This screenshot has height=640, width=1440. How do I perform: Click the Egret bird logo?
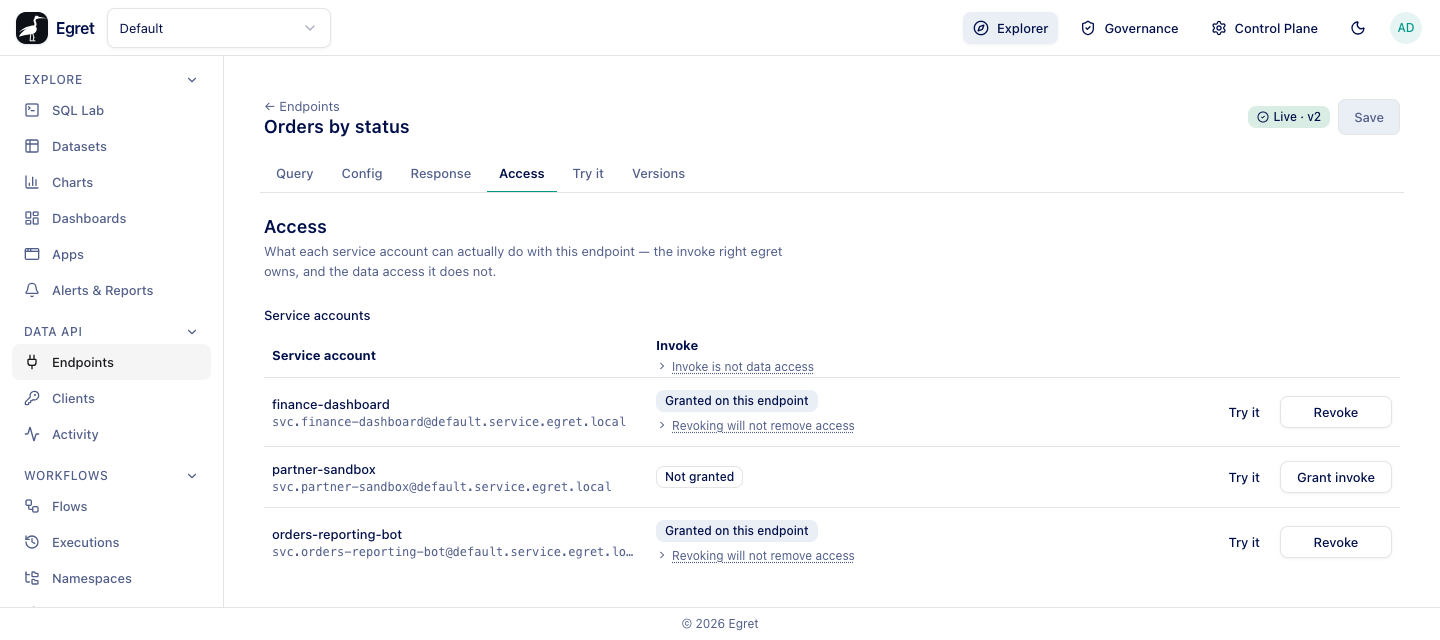32,28
